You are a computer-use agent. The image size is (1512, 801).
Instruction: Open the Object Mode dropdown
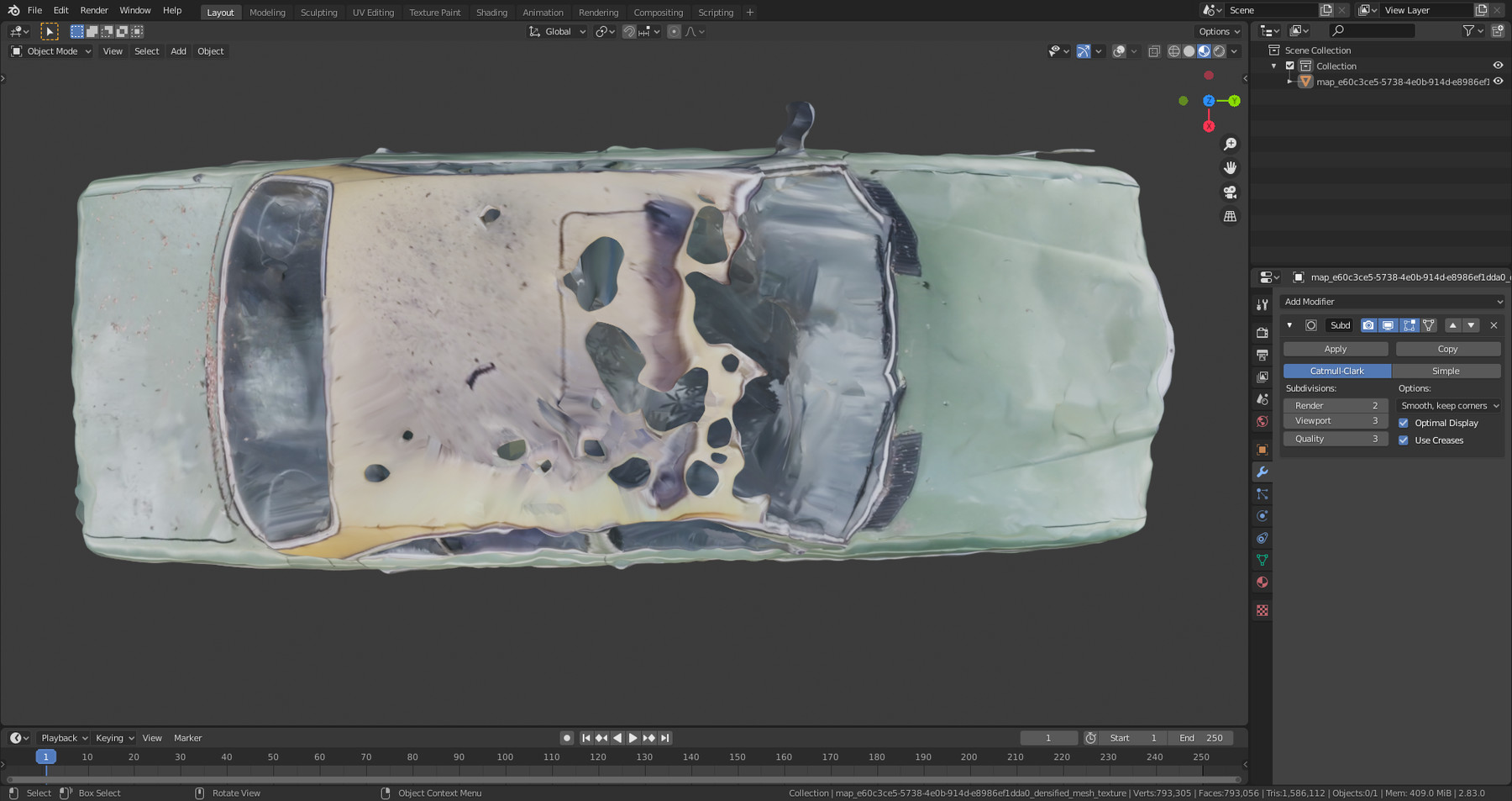(x=49, y=51)
